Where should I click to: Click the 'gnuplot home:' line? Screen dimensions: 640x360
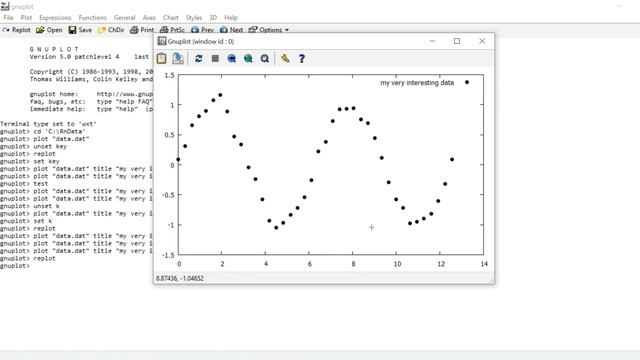coord(91,94)
